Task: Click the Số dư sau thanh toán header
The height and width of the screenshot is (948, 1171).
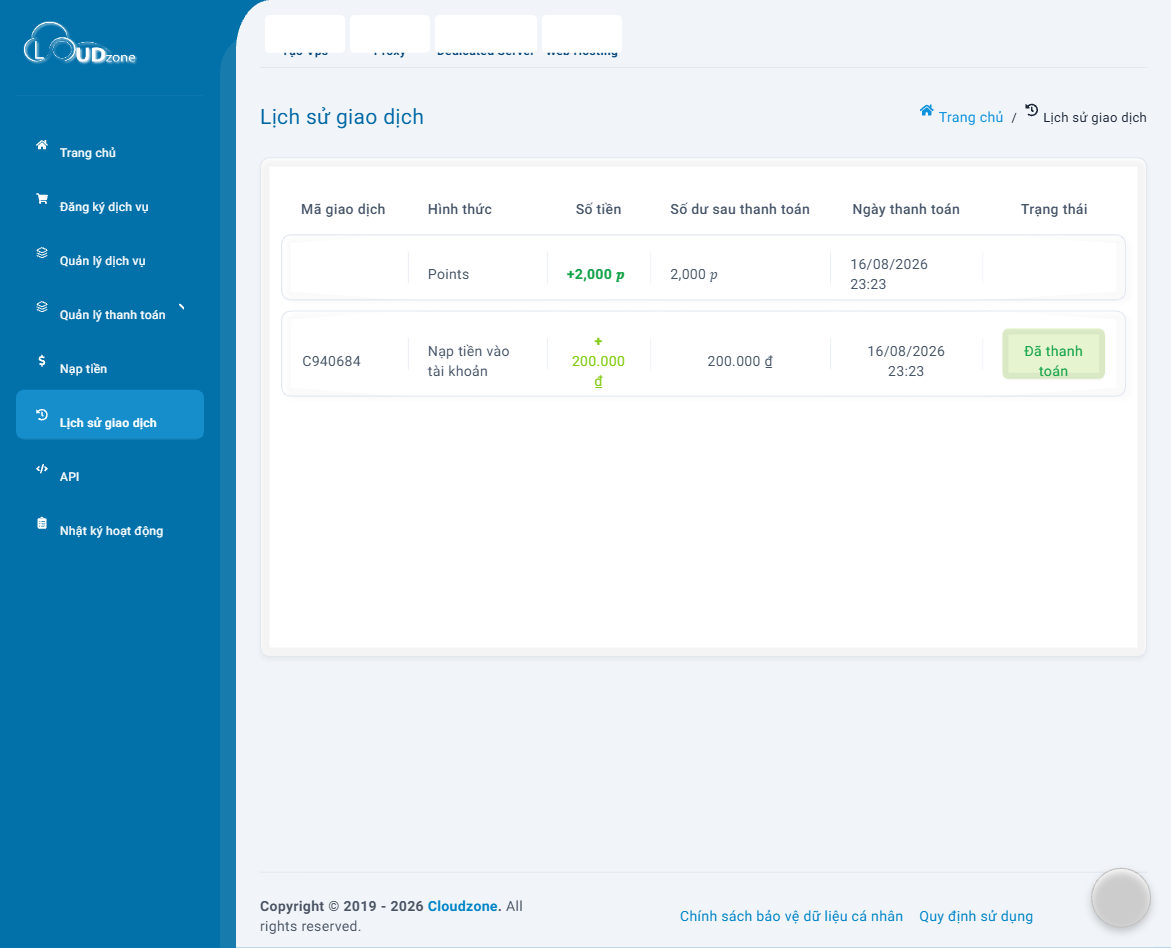Action: 739,209
